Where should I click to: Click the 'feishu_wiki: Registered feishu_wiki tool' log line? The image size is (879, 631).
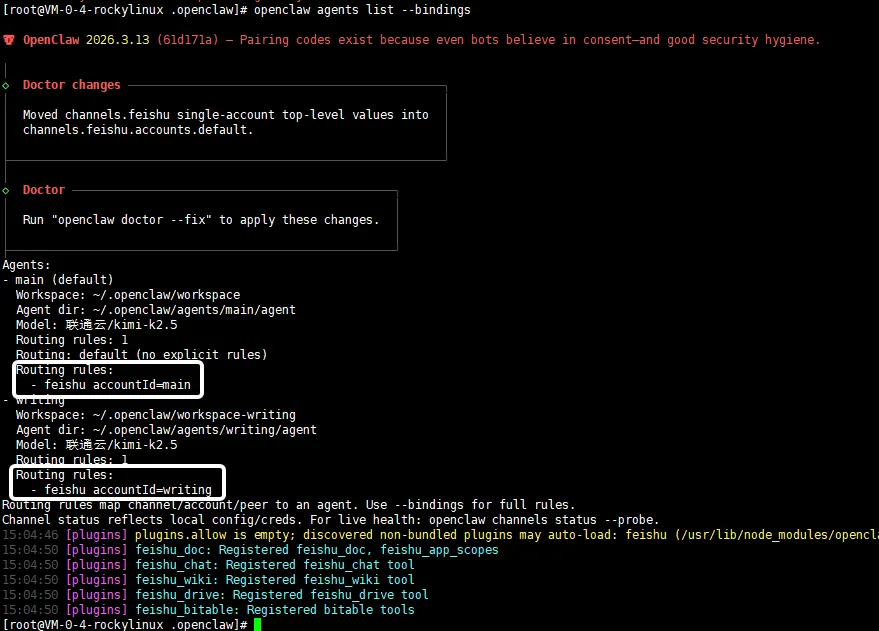pos(209,580)
